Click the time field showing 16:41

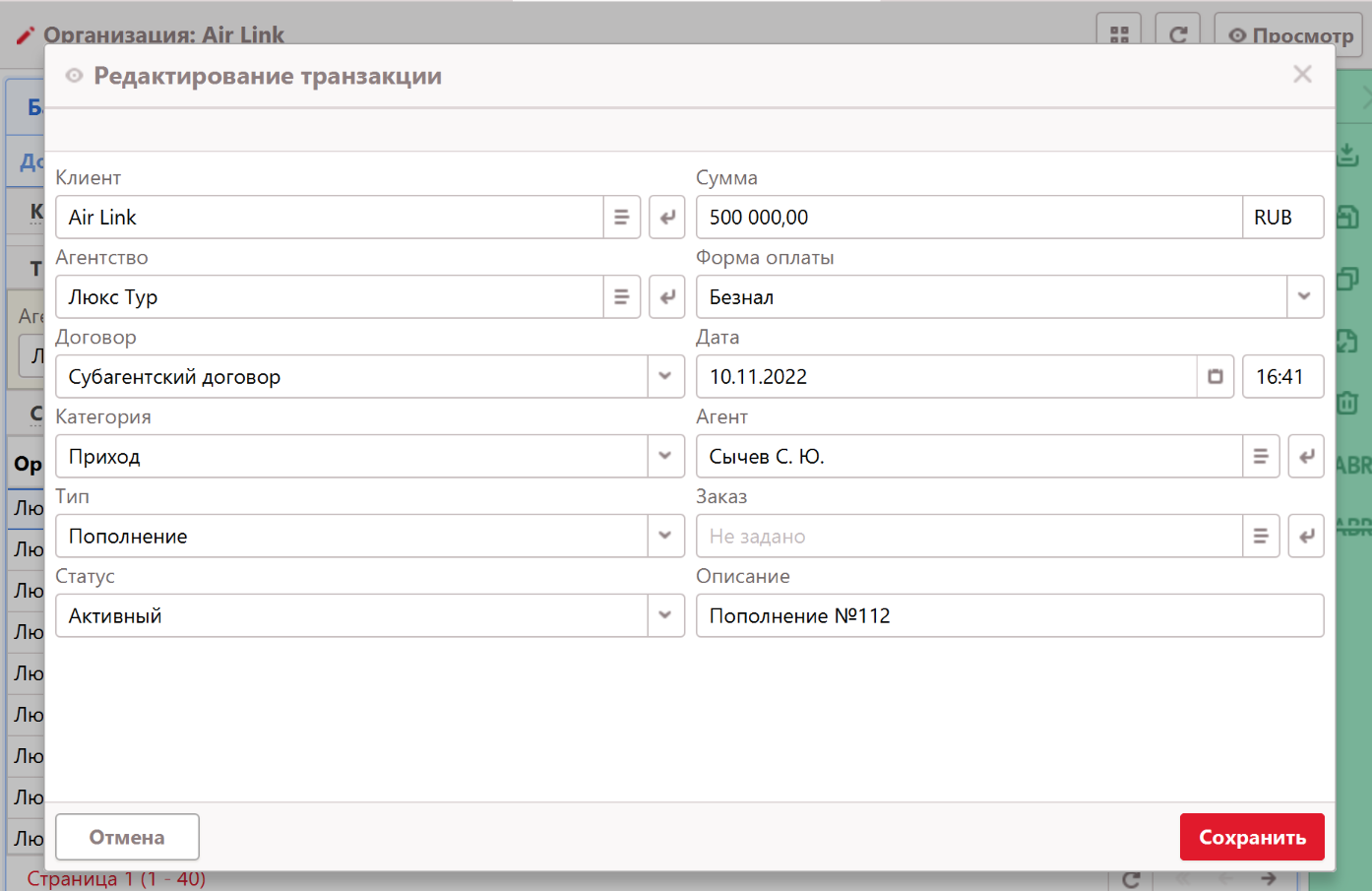[x=1281, y=377]
